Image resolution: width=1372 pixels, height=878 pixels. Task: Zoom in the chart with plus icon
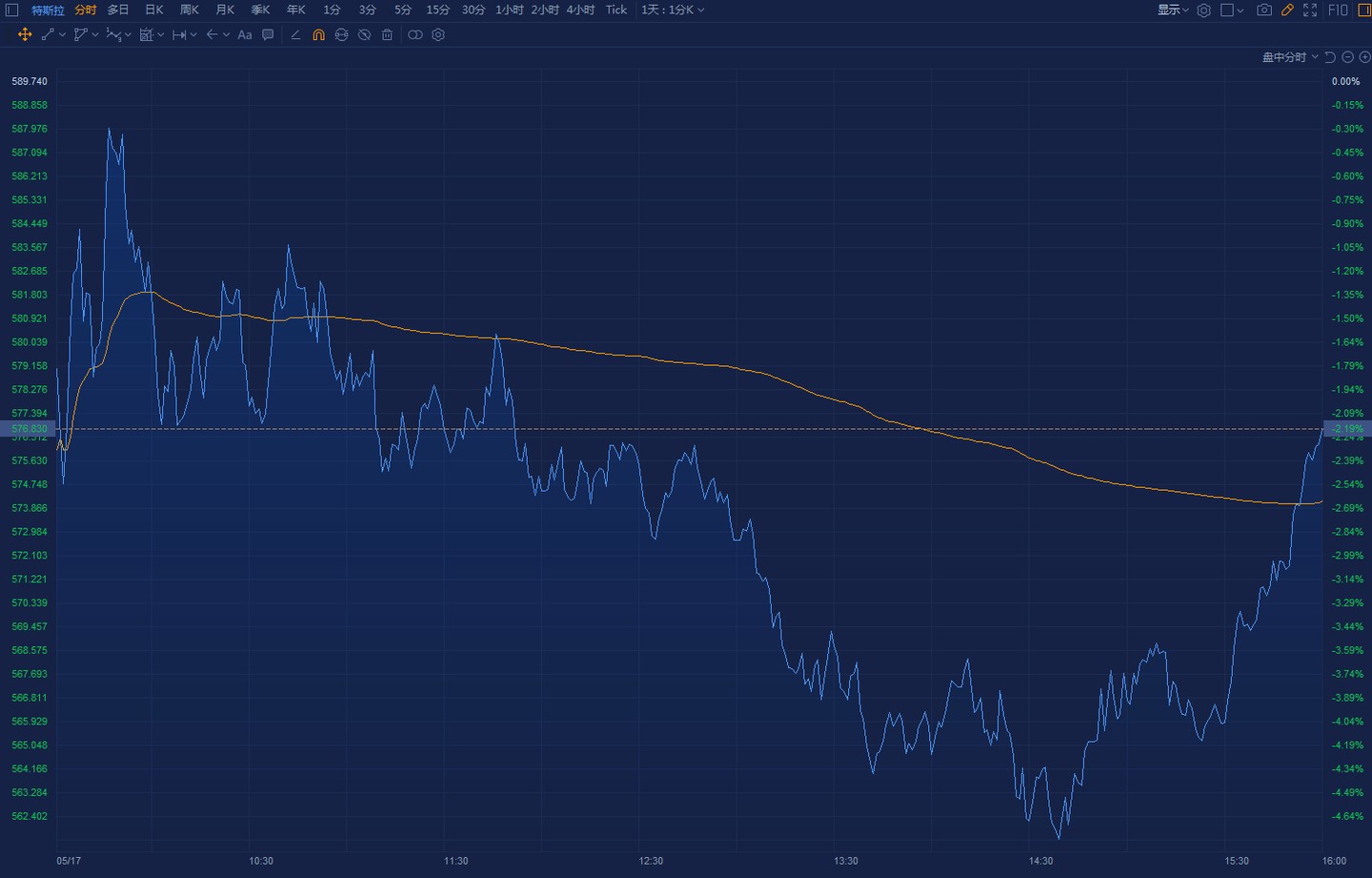1364,57
